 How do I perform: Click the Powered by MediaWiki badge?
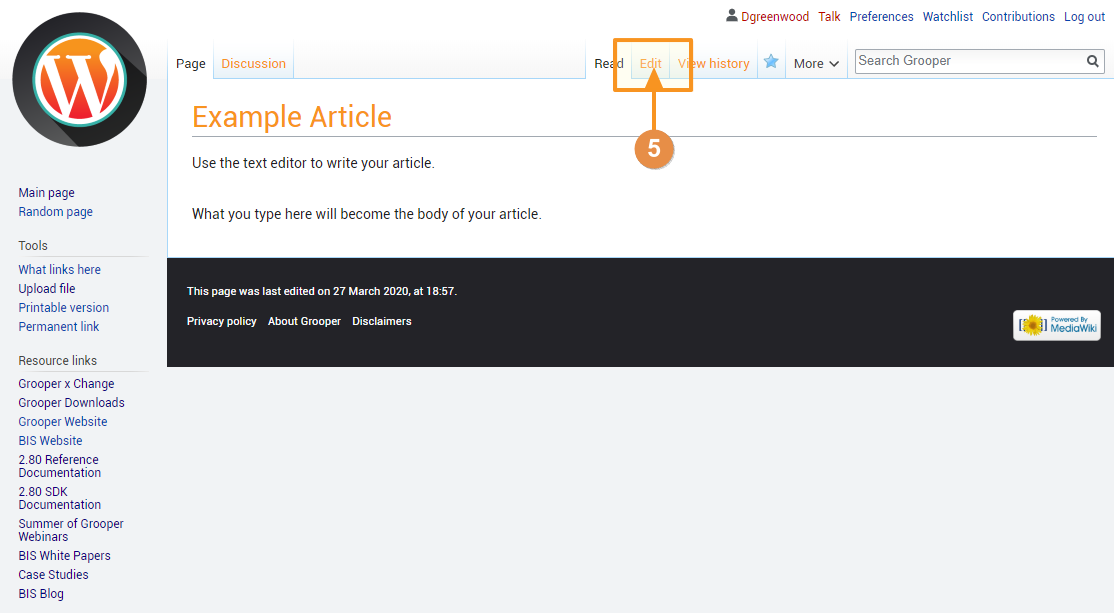click(1057, 325)
